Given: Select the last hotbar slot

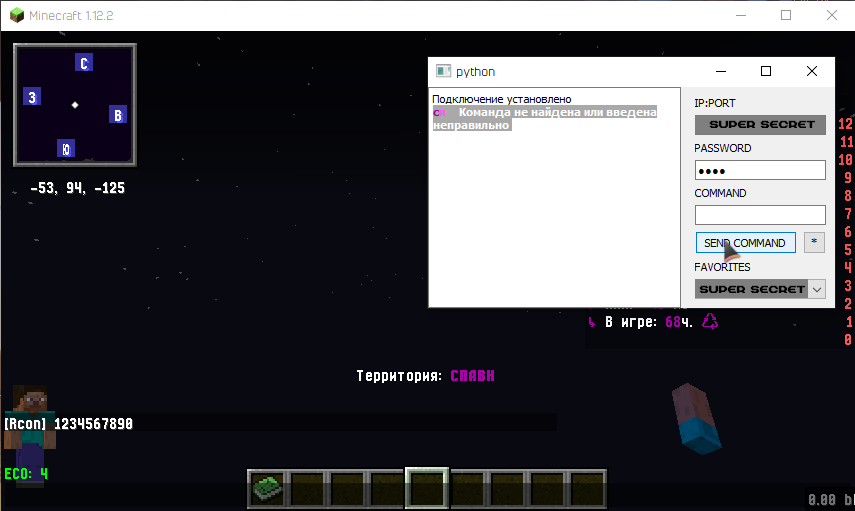Looking at the screenshot, I should tap(586, 488).
